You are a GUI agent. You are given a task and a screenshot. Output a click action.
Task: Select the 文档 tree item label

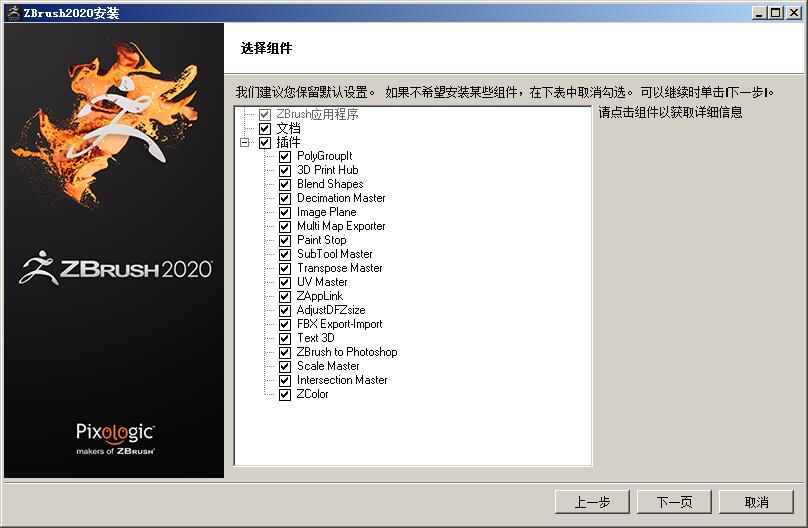[x=288, y=128]
